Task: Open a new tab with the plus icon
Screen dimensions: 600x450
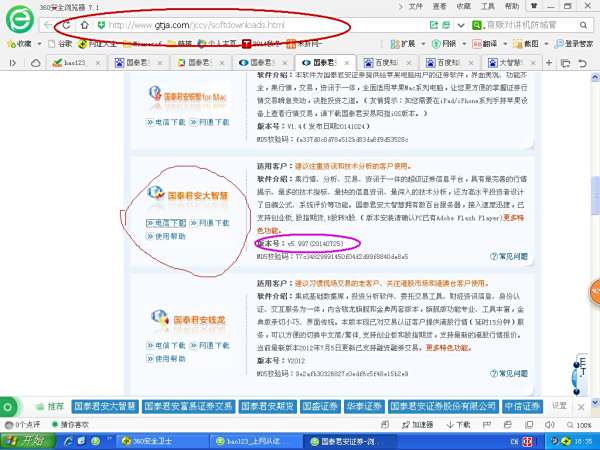Action: pyautogui.click(x=549, y=63)
